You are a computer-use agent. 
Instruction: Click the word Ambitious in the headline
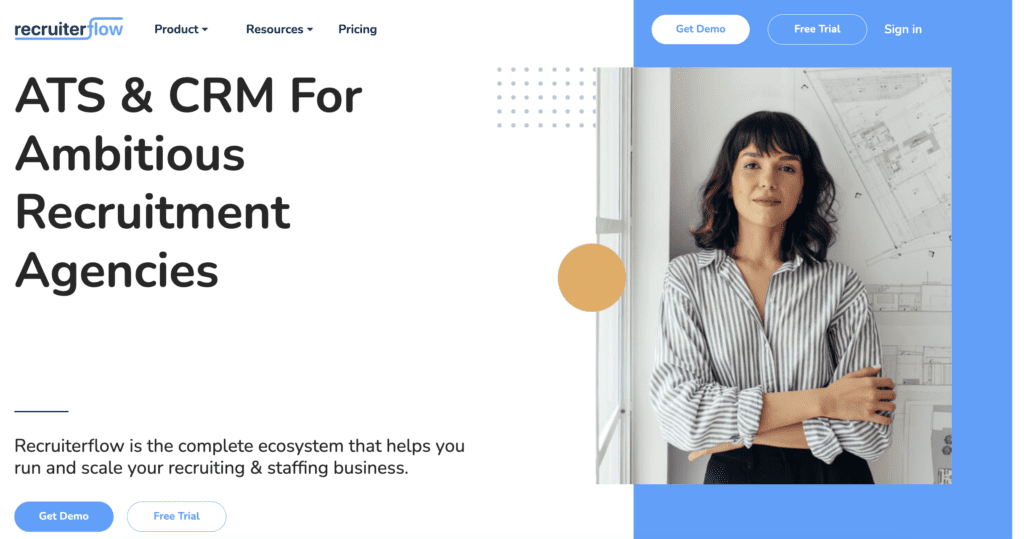[130, 155]
